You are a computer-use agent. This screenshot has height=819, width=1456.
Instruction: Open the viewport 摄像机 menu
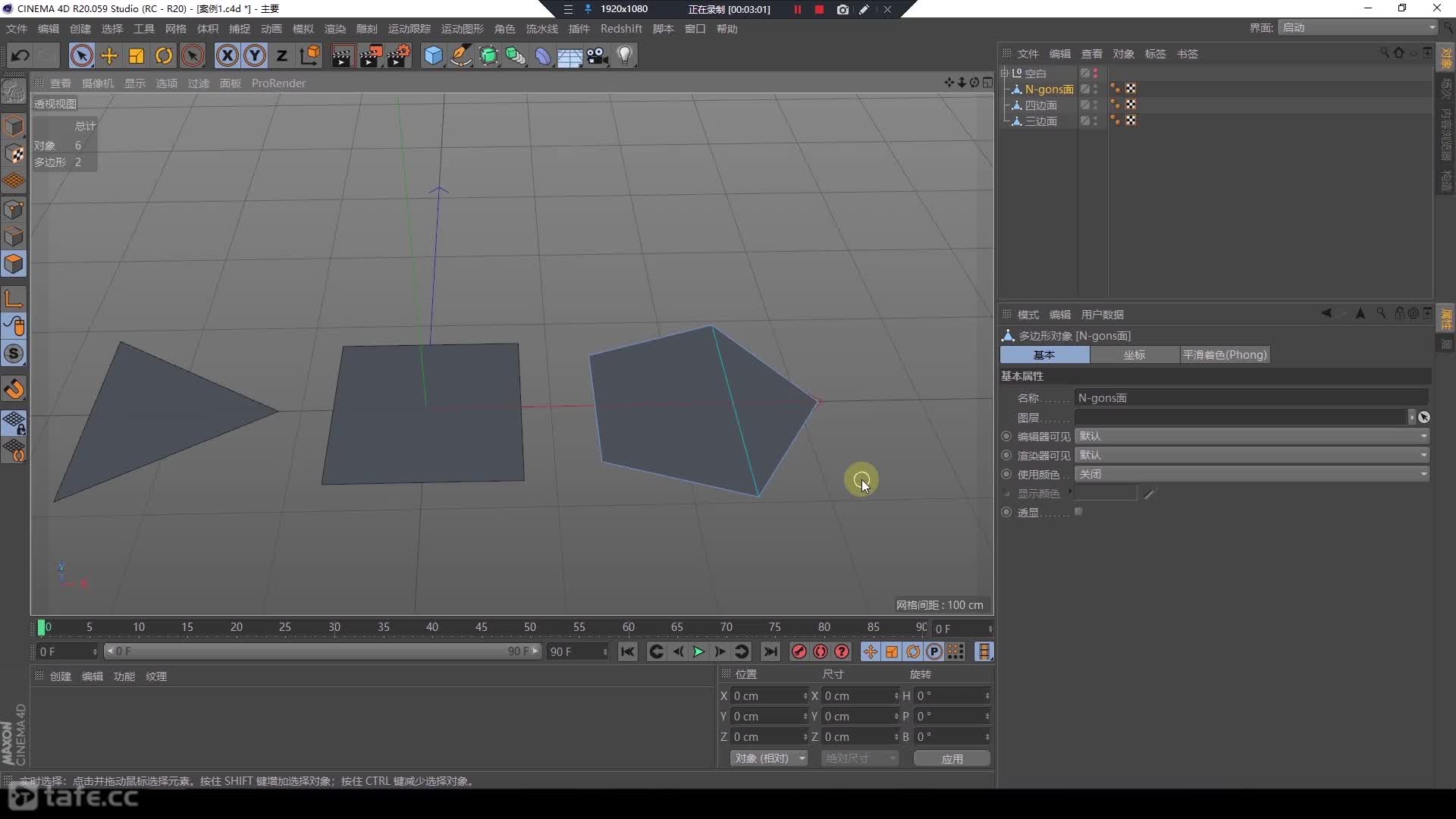pyautogui.click(x=98, y=83)
